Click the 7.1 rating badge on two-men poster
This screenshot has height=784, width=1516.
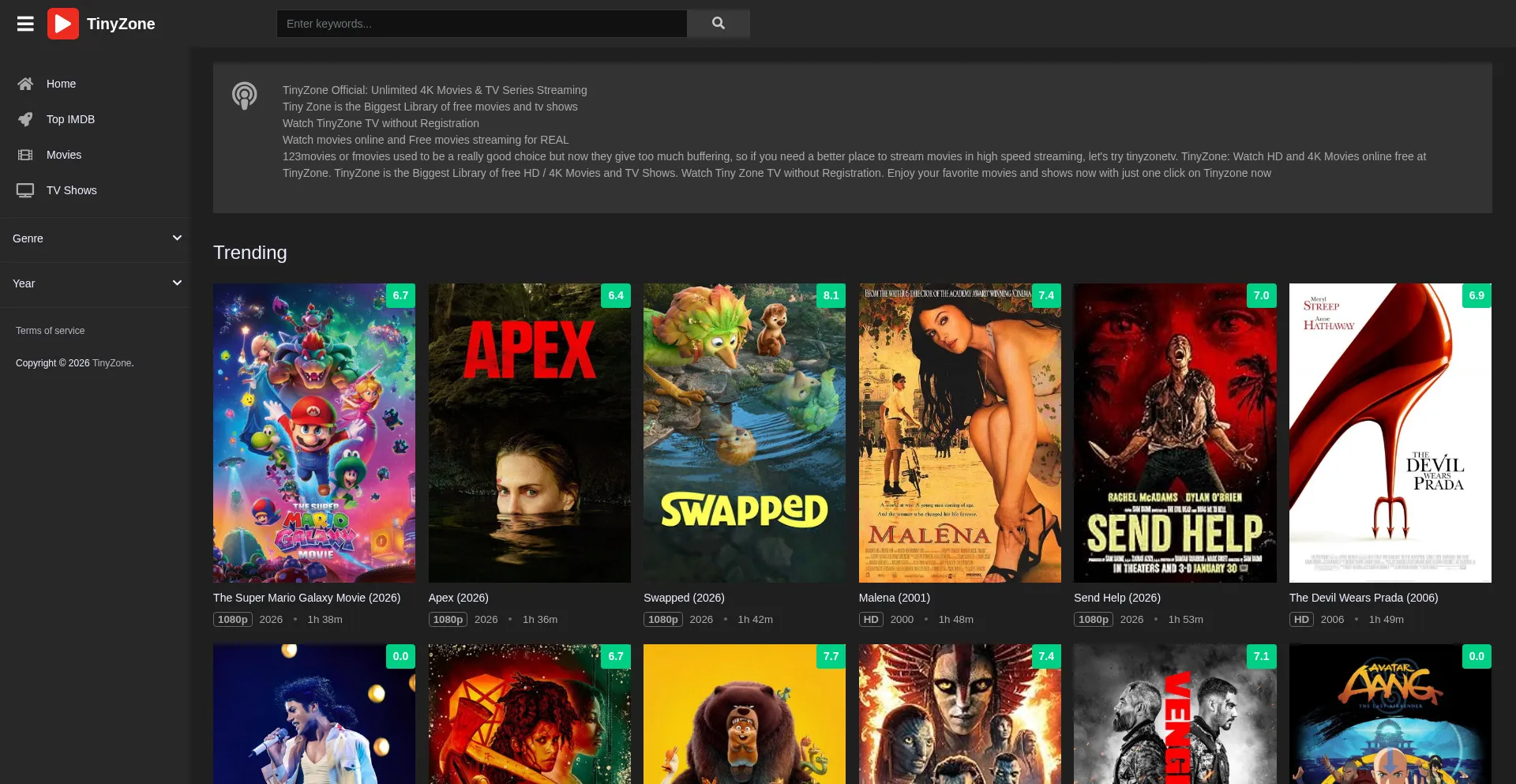(1262, 656)
